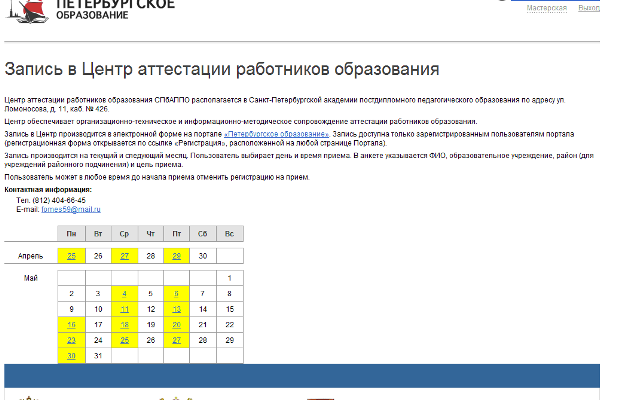
Task: Click the May 5 calendar cell
Action: click(151, 294)
